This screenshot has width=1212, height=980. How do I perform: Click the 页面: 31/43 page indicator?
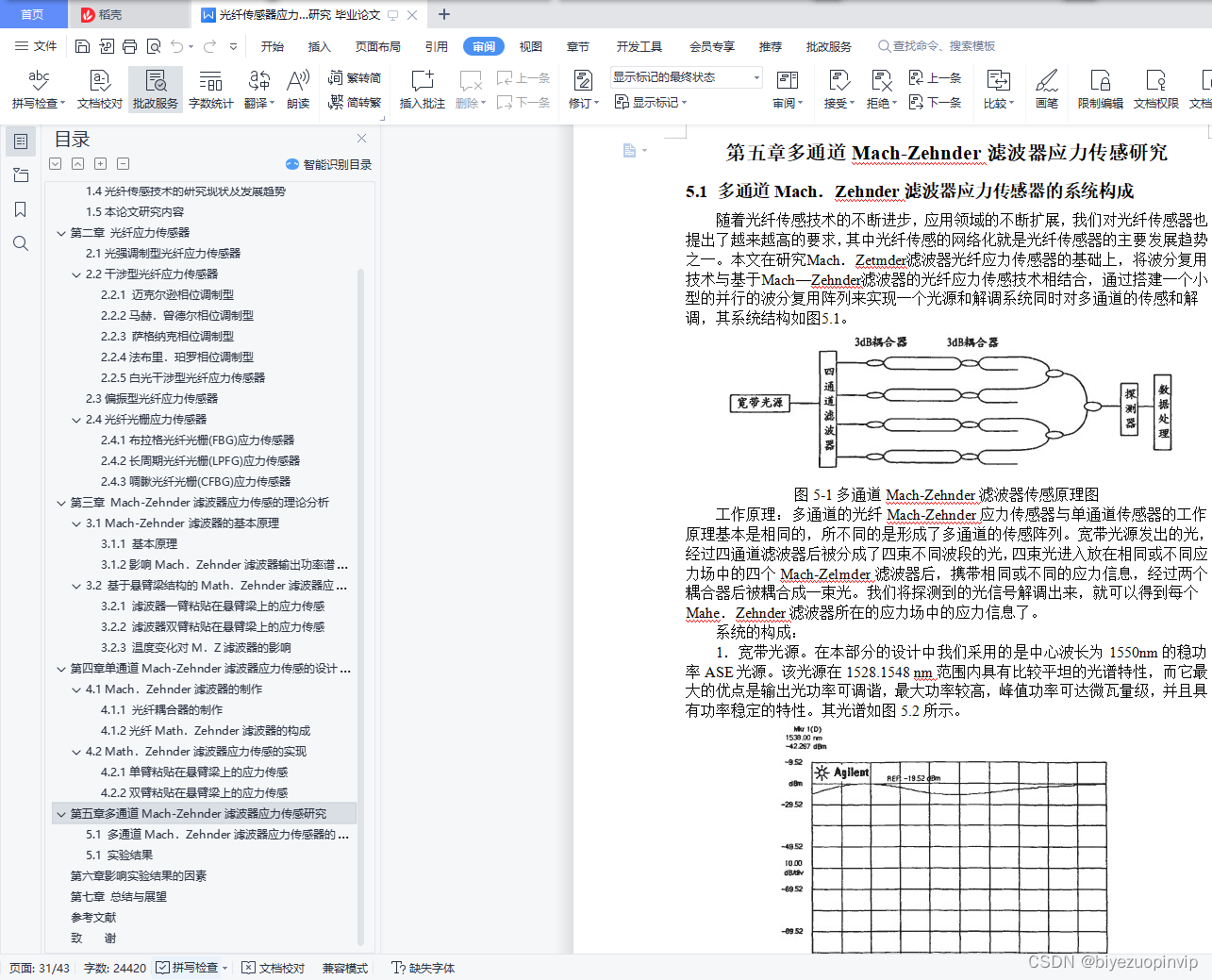tap(40, 968)
